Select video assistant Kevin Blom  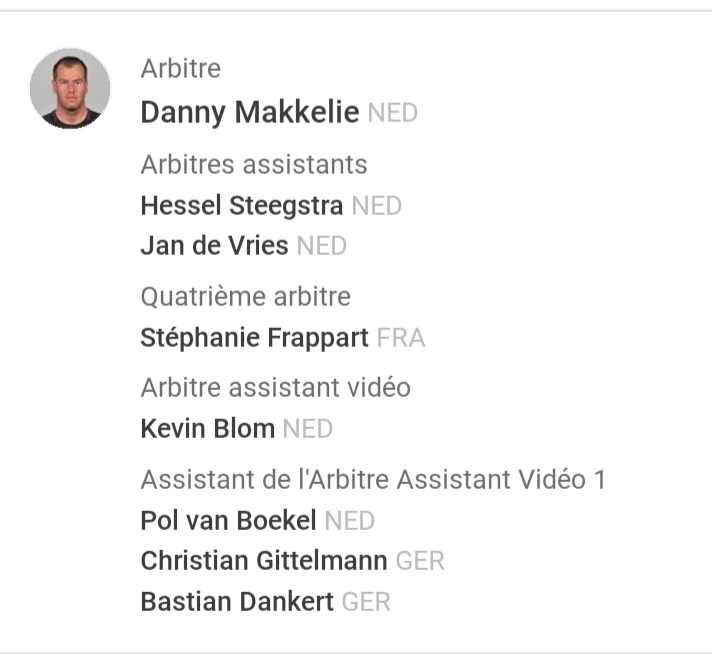click(x=207, y=430)
